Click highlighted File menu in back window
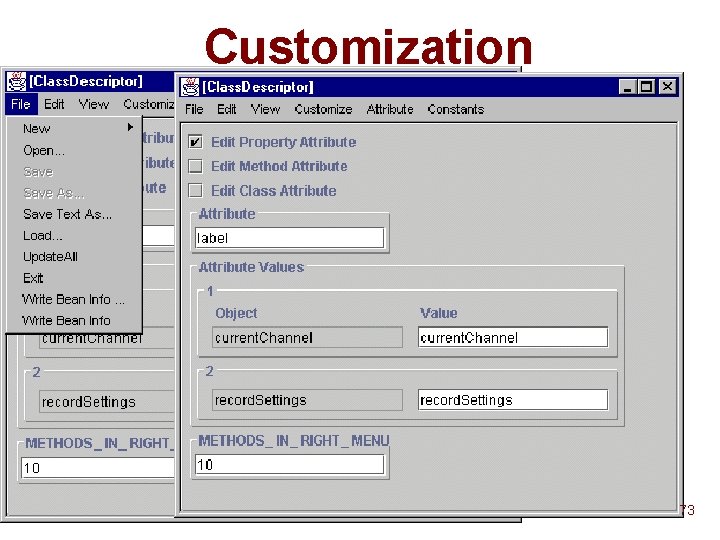This screenshot has width=720, height=540. pos(21,104)
